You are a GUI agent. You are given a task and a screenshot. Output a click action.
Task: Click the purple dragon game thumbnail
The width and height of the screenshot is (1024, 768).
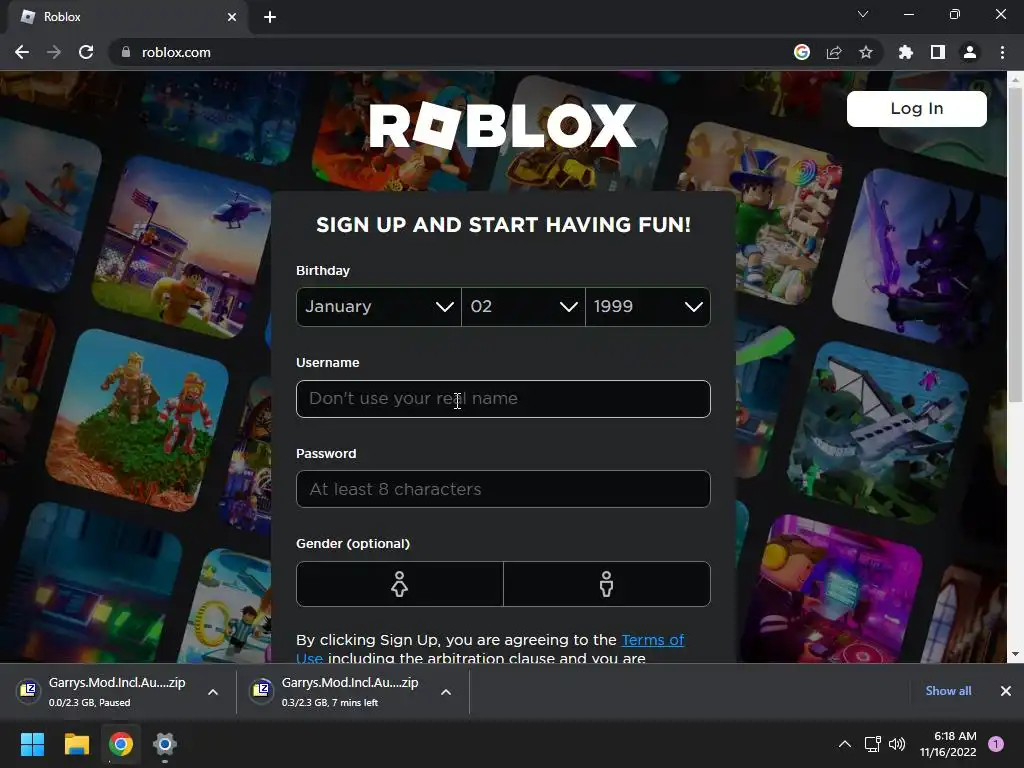coord(921,257)
